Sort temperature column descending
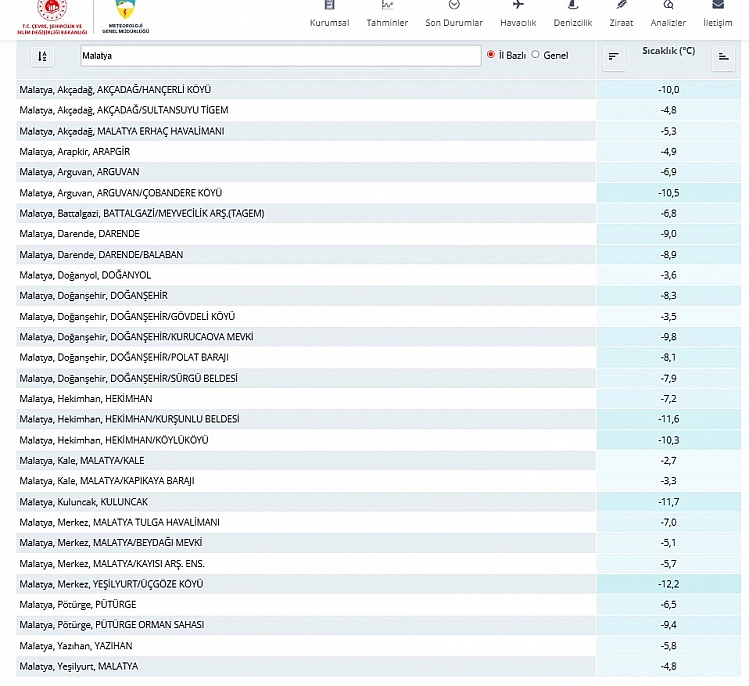Screen dimensions: 749x686 [614, 58]
